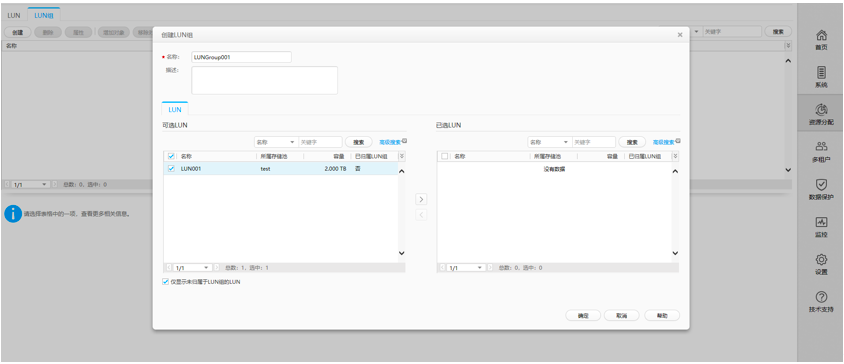Select the LUN组 tab in background
844x364 pixels.
coord(44,15)
